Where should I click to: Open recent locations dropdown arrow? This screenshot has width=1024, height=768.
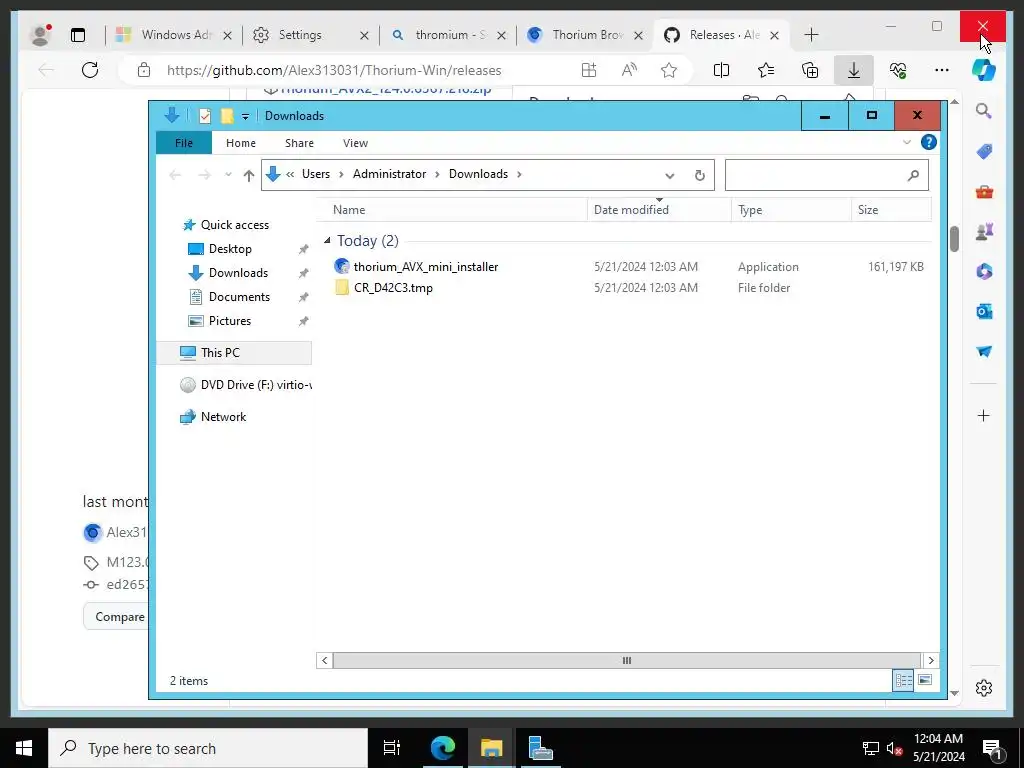[x=228, y=175]
